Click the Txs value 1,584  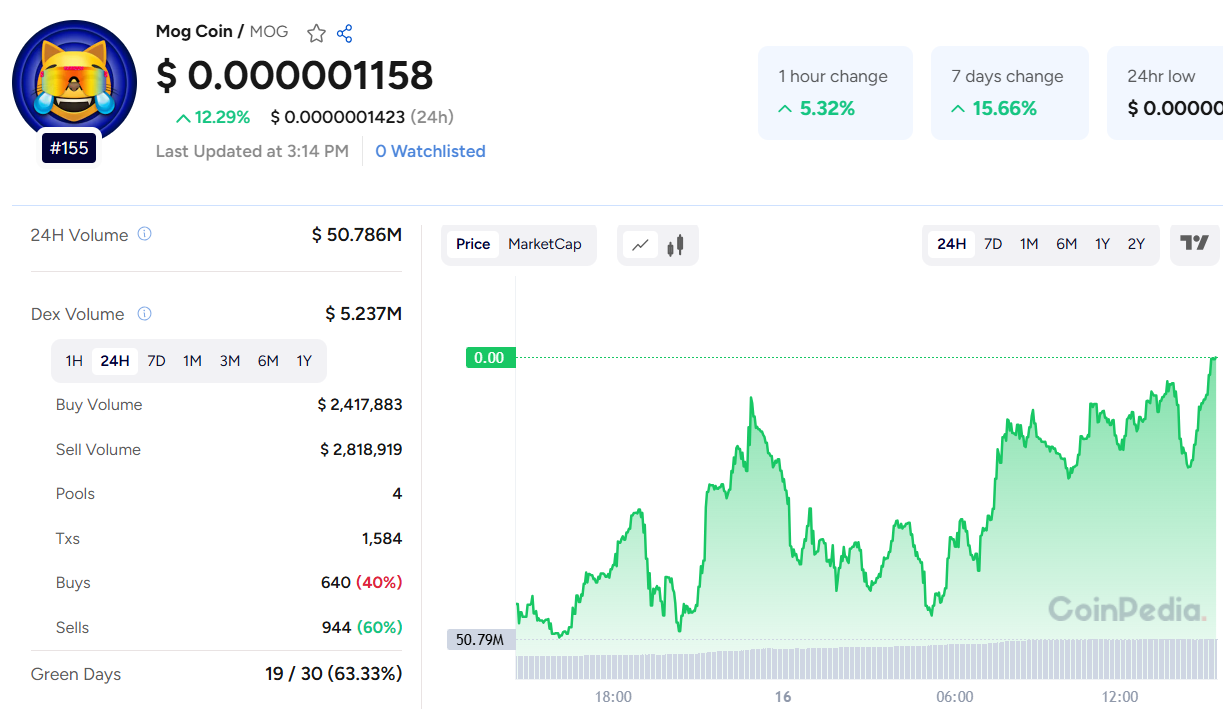(x=382, y=539)
